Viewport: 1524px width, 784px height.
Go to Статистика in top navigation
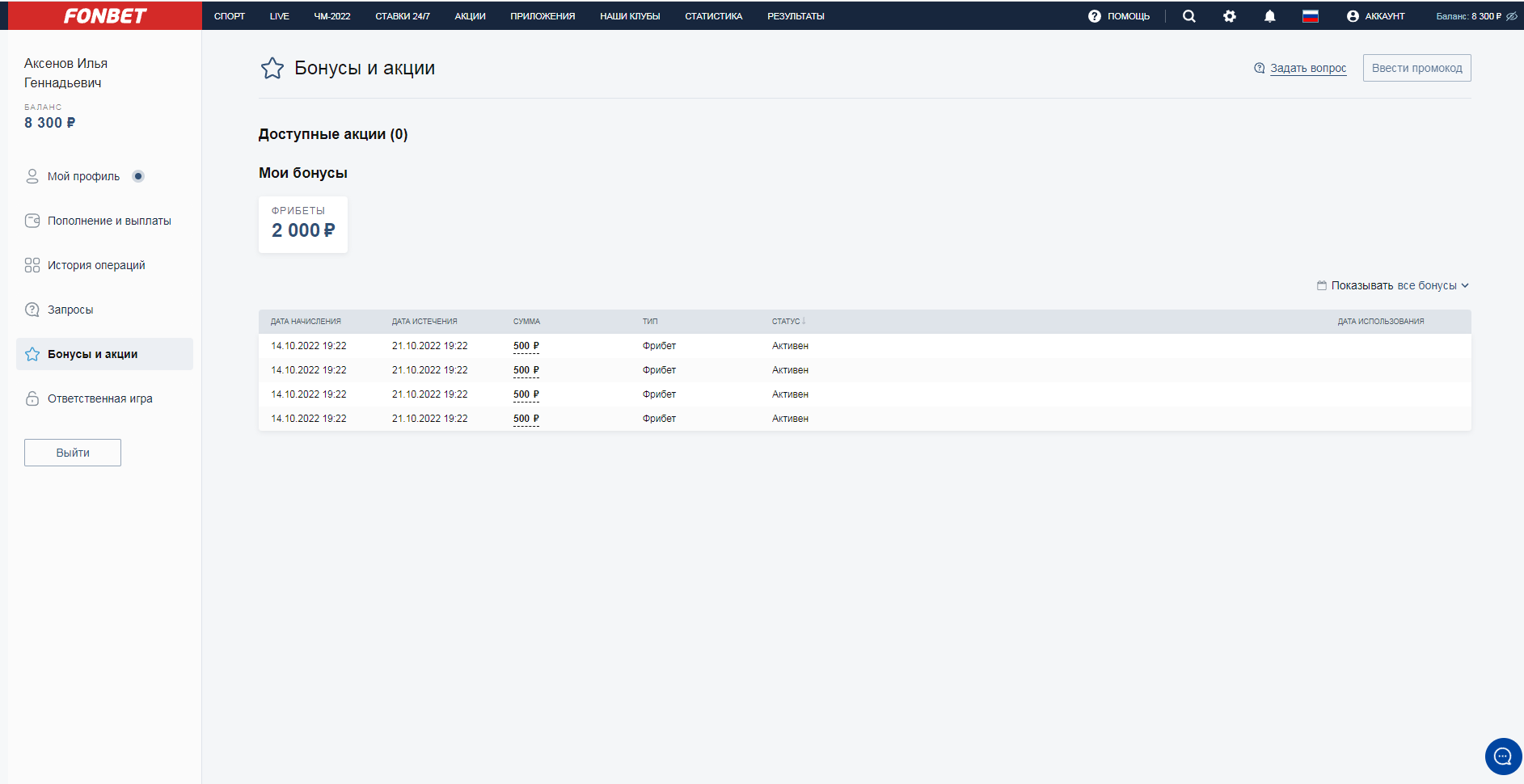pyautogui.click(x=713, y=16)
